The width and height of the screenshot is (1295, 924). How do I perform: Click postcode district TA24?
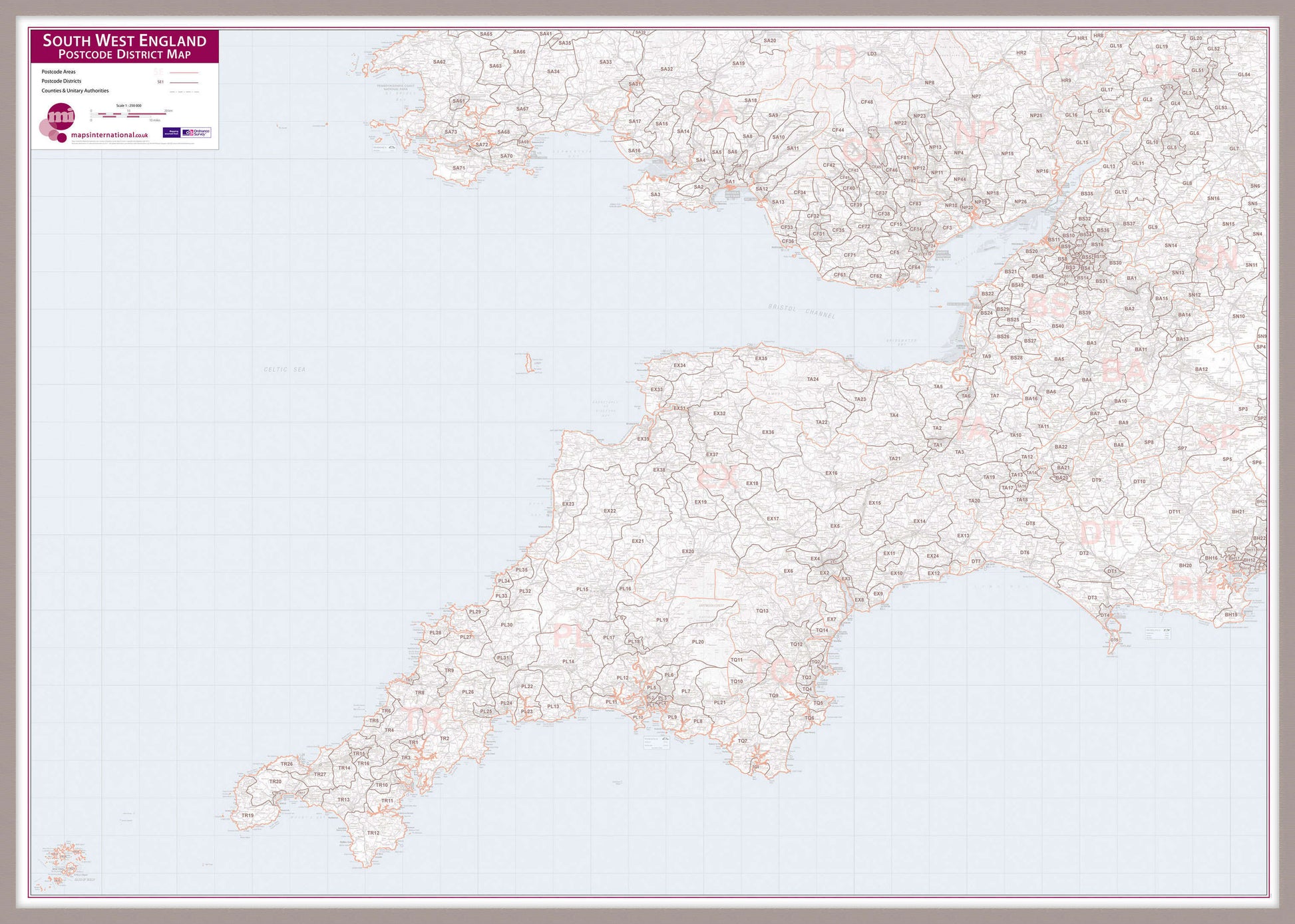[x=813, y=379]
